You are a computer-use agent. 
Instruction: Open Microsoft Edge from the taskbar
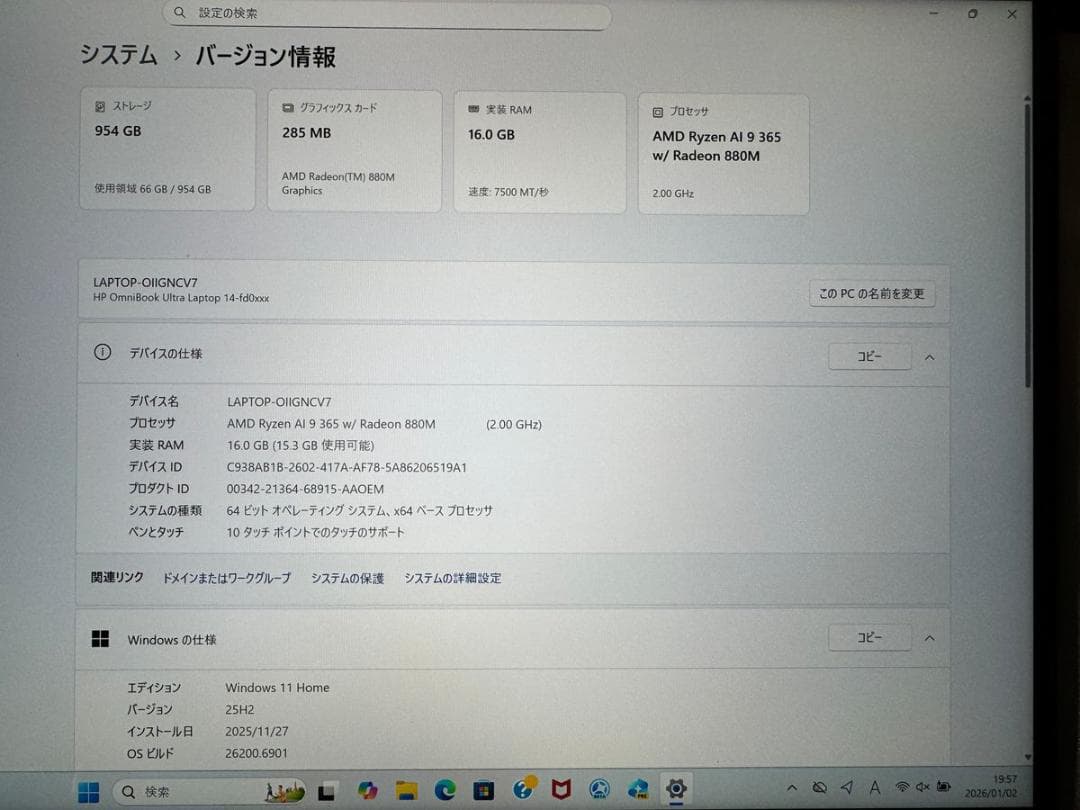[x=445, y=791]
